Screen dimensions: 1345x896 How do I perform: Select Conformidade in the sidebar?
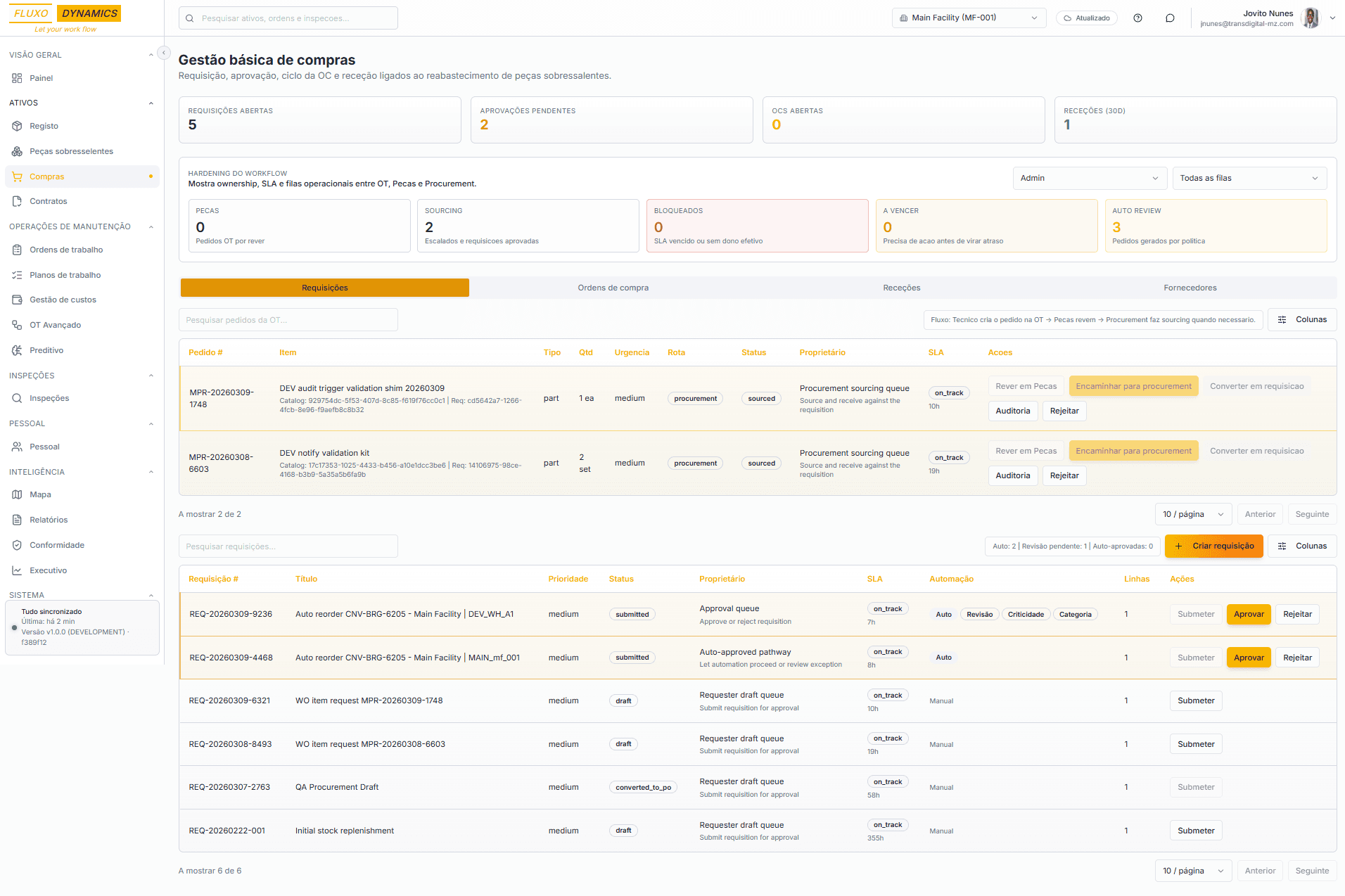coord(57,544)
